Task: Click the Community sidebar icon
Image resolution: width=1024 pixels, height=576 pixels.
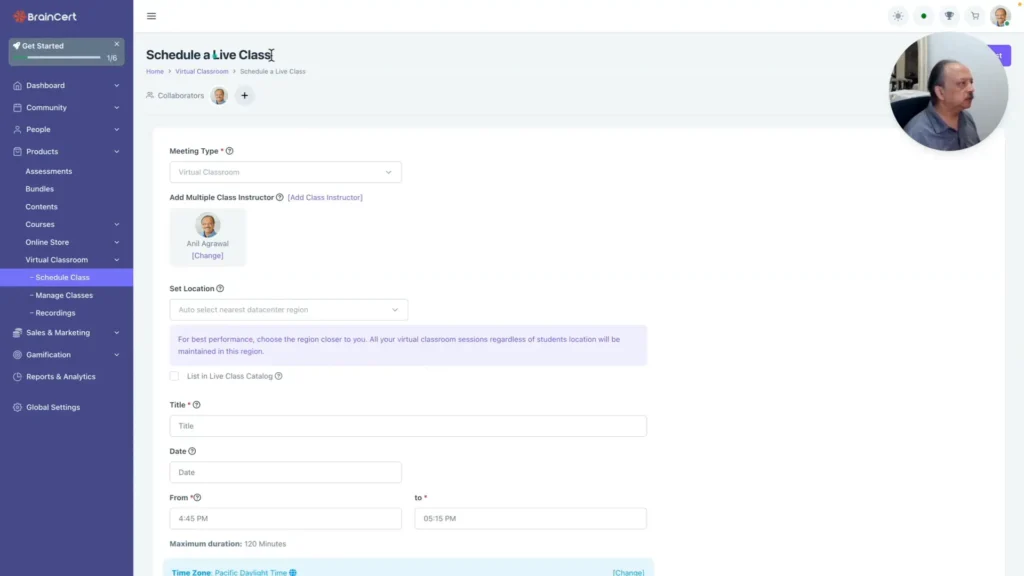Action: point(18,108)
